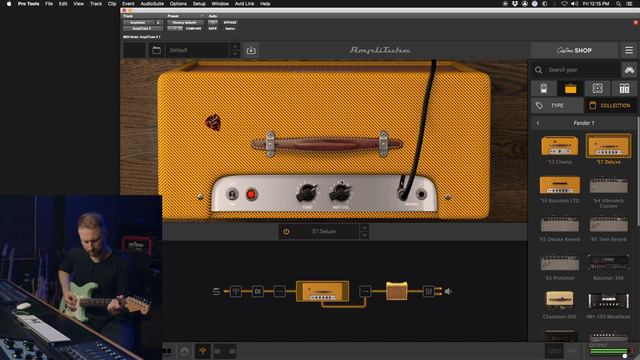Step to previous preset with up arrow
Viewport: 640px width, 360px height.
[x=235, y=47]
